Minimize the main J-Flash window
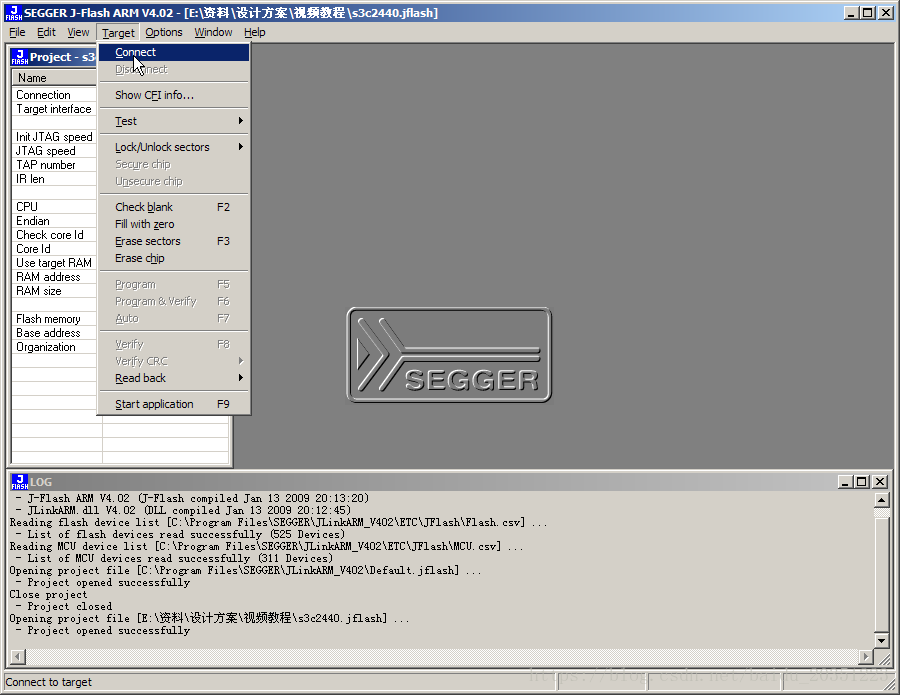The image size is (900, 695). click(851, 13)
